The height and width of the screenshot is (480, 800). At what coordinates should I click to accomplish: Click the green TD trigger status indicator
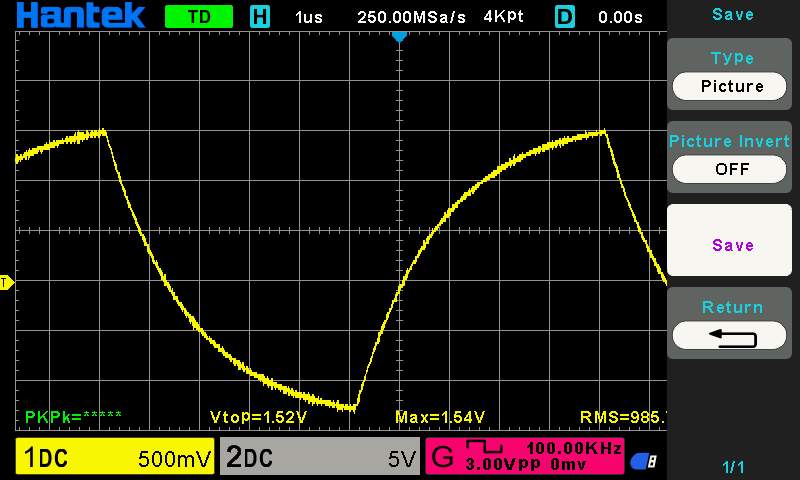point(199,17)
